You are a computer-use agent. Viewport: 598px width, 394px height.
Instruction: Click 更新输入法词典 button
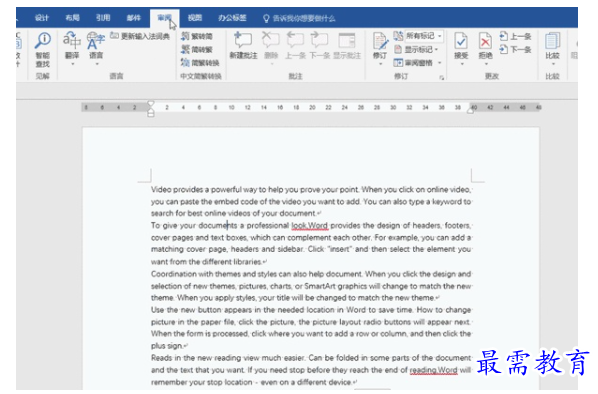pos(140,36)
